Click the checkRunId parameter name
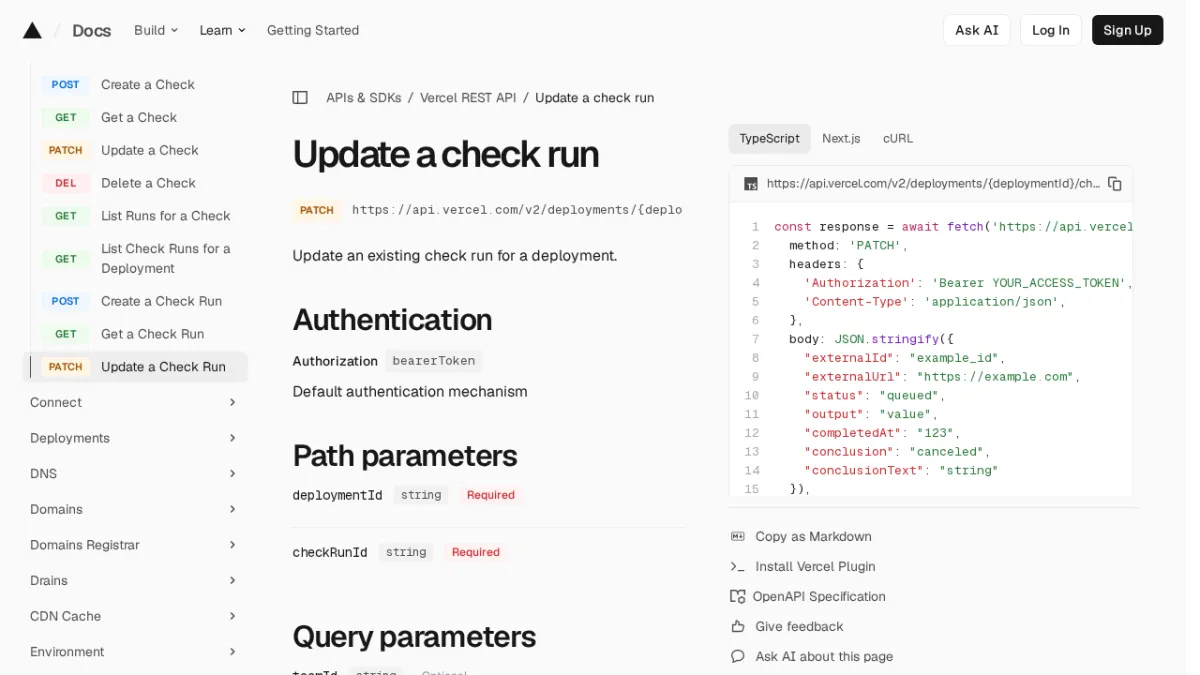 click(330, 552)
